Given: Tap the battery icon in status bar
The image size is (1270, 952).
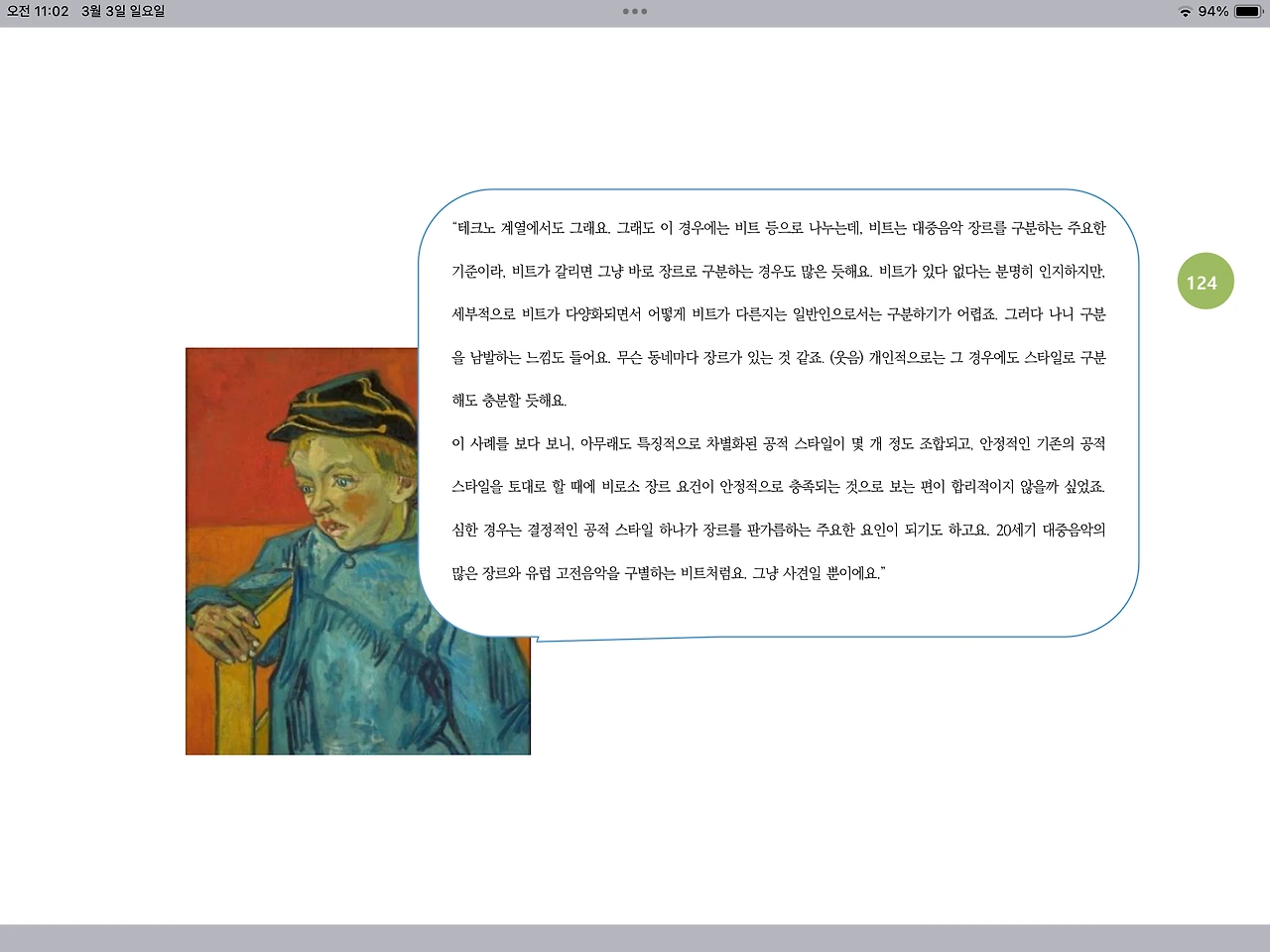Looking at the screenshot, I should point(1248,12).
